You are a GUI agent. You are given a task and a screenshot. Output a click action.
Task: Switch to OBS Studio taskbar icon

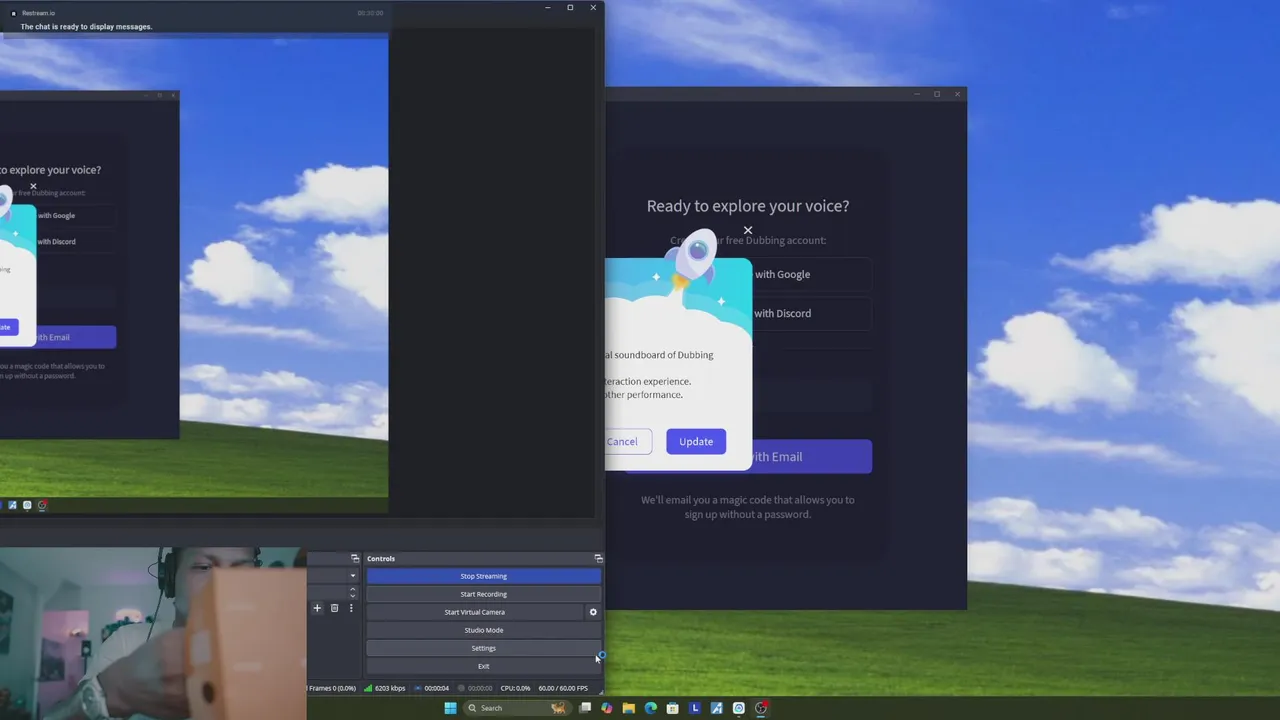[x=761, y=708]
